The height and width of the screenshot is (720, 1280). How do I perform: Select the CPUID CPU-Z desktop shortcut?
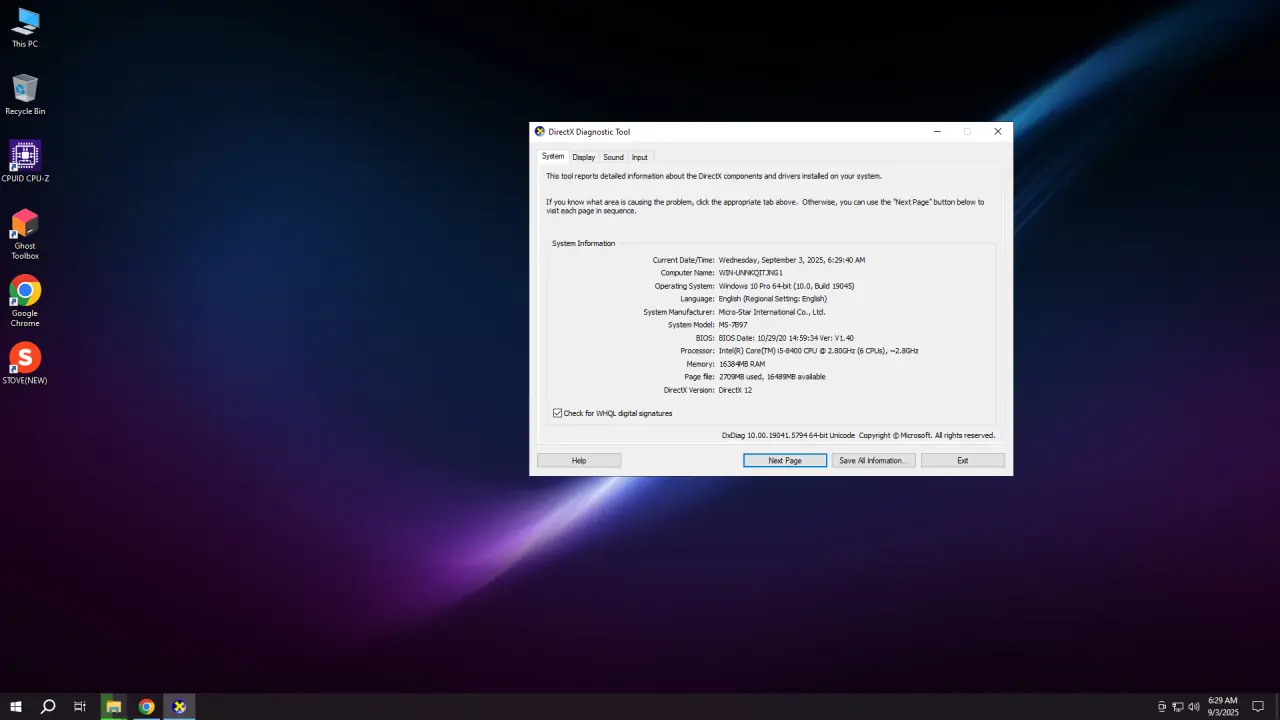[25, 162]
